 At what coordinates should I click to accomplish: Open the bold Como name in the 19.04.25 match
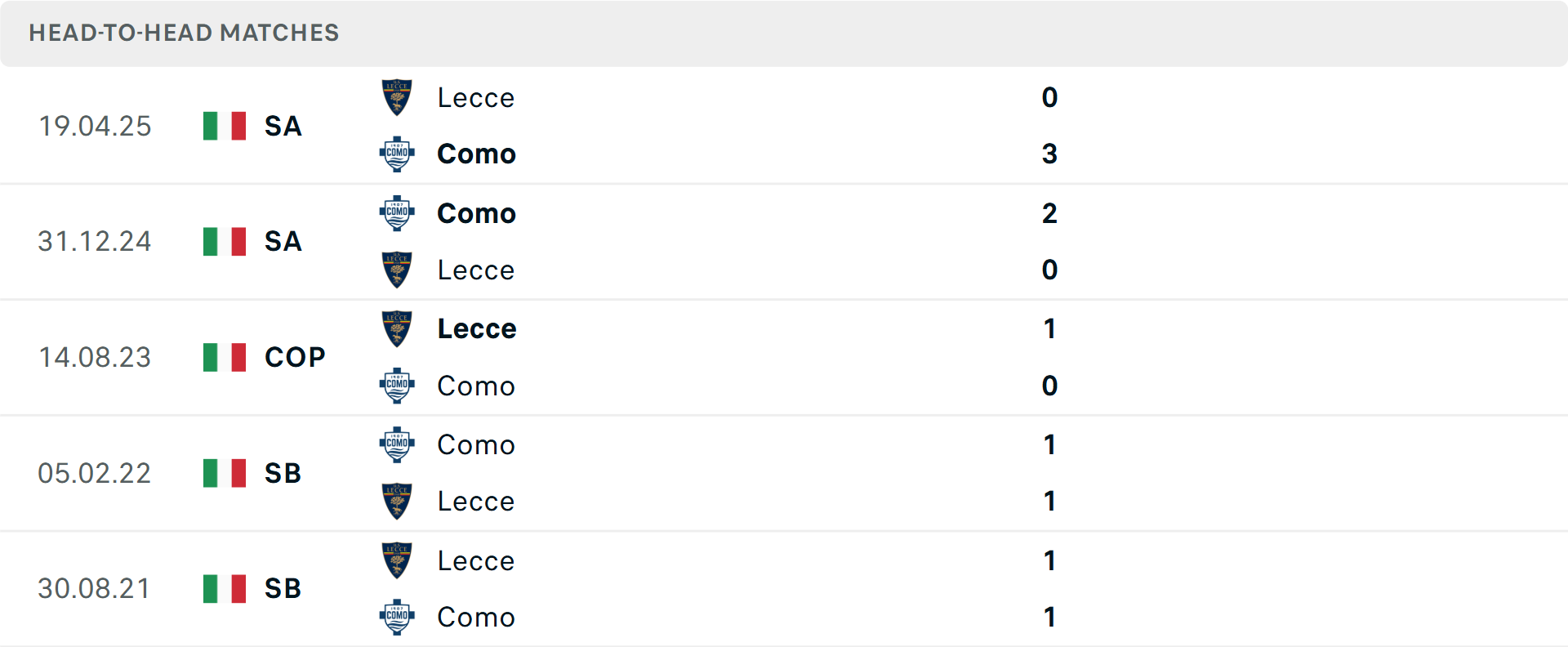(x=476, y=154)
